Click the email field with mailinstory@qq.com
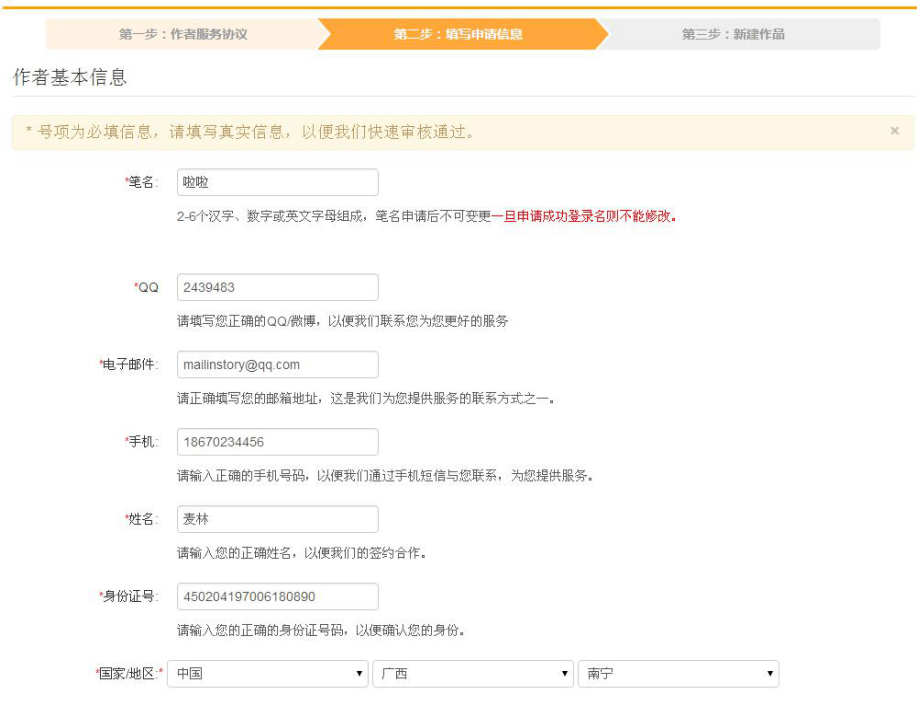917x706 pixels. coord(277,365)
